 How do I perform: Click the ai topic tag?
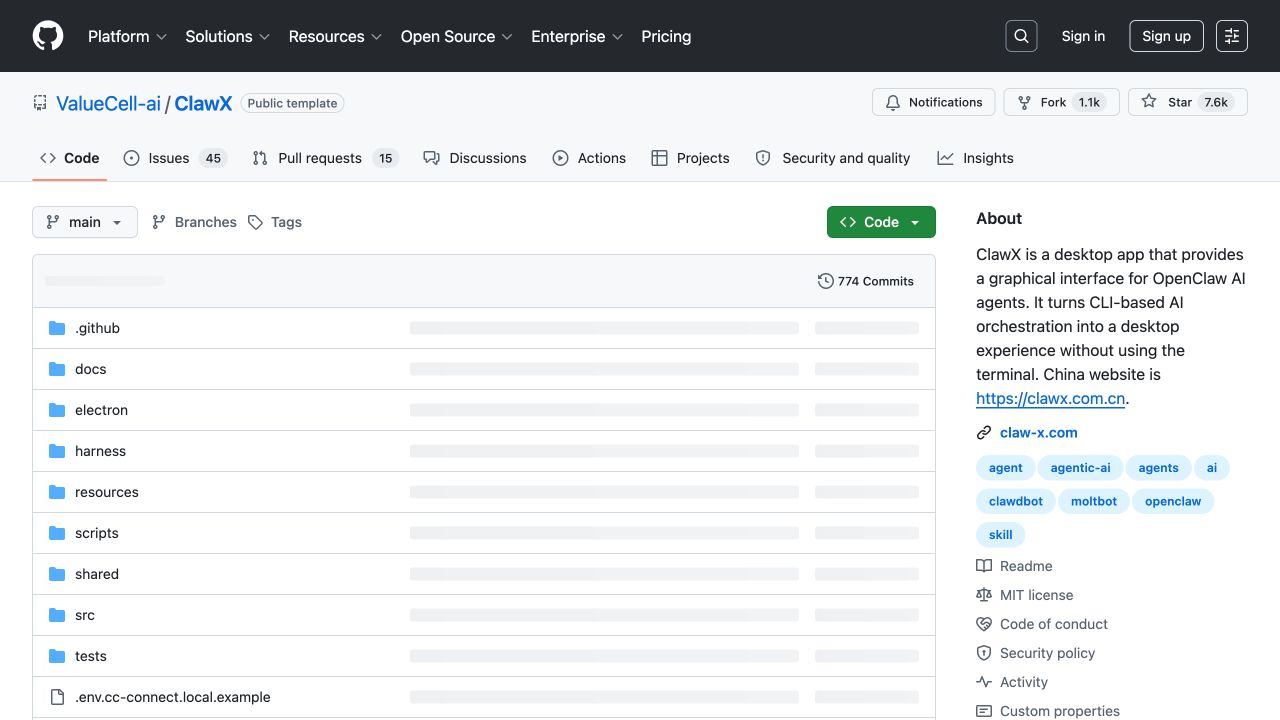[x=1212, y=468]
